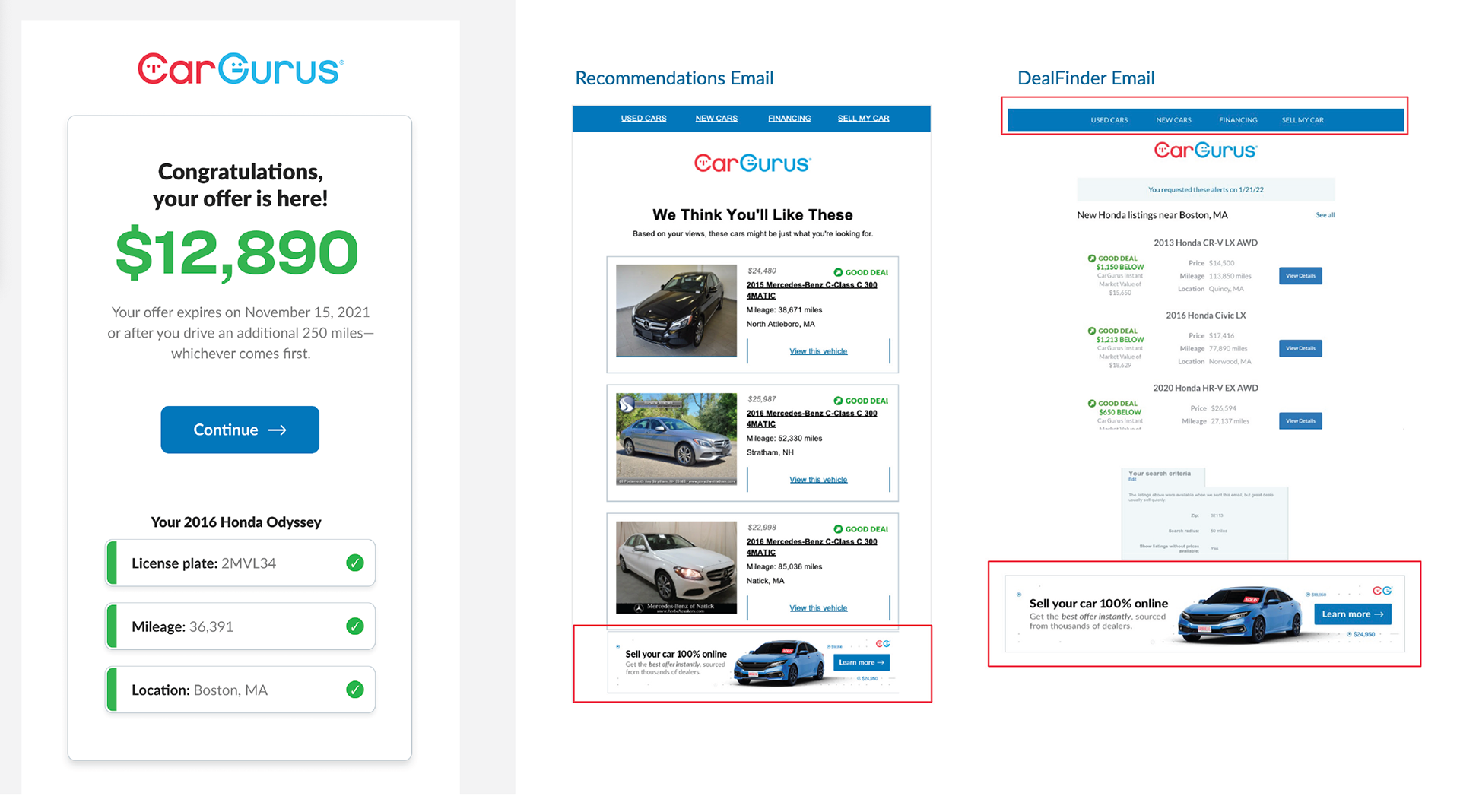Click New Honda listings near Boston, MA text
Screen dimensions: 1460x812
(1152, 215)
